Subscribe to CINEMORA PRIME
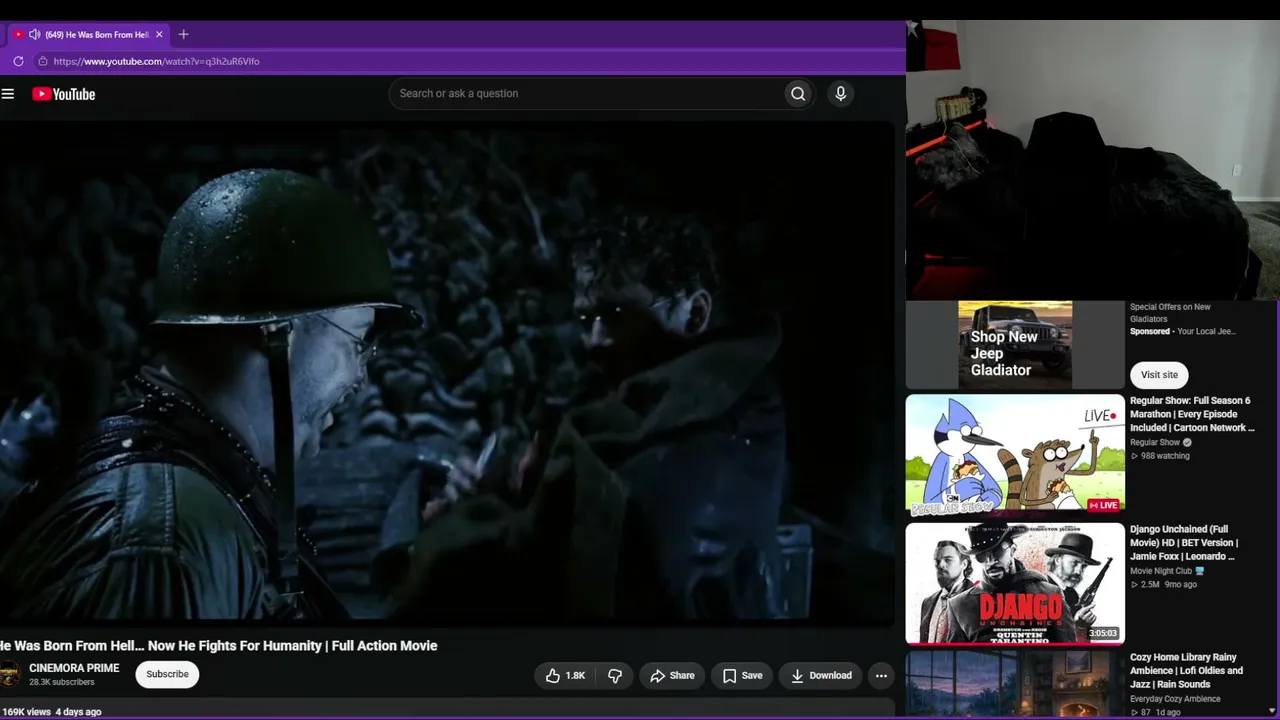 point(167,675)
